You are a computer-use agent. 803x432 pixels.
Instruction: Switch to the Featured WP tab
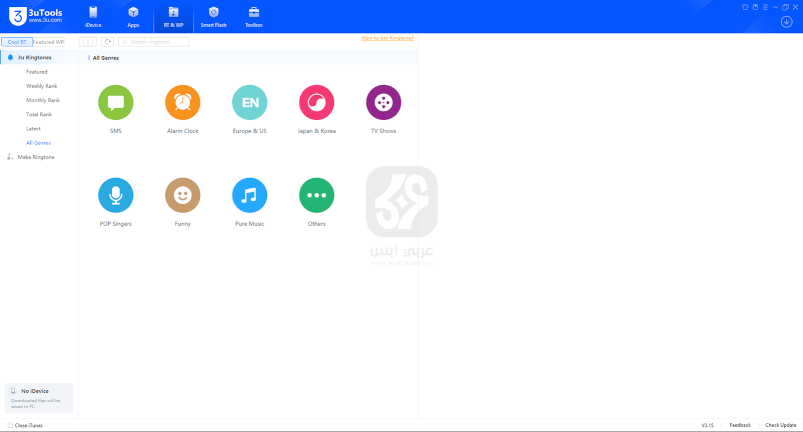(49, 42)
